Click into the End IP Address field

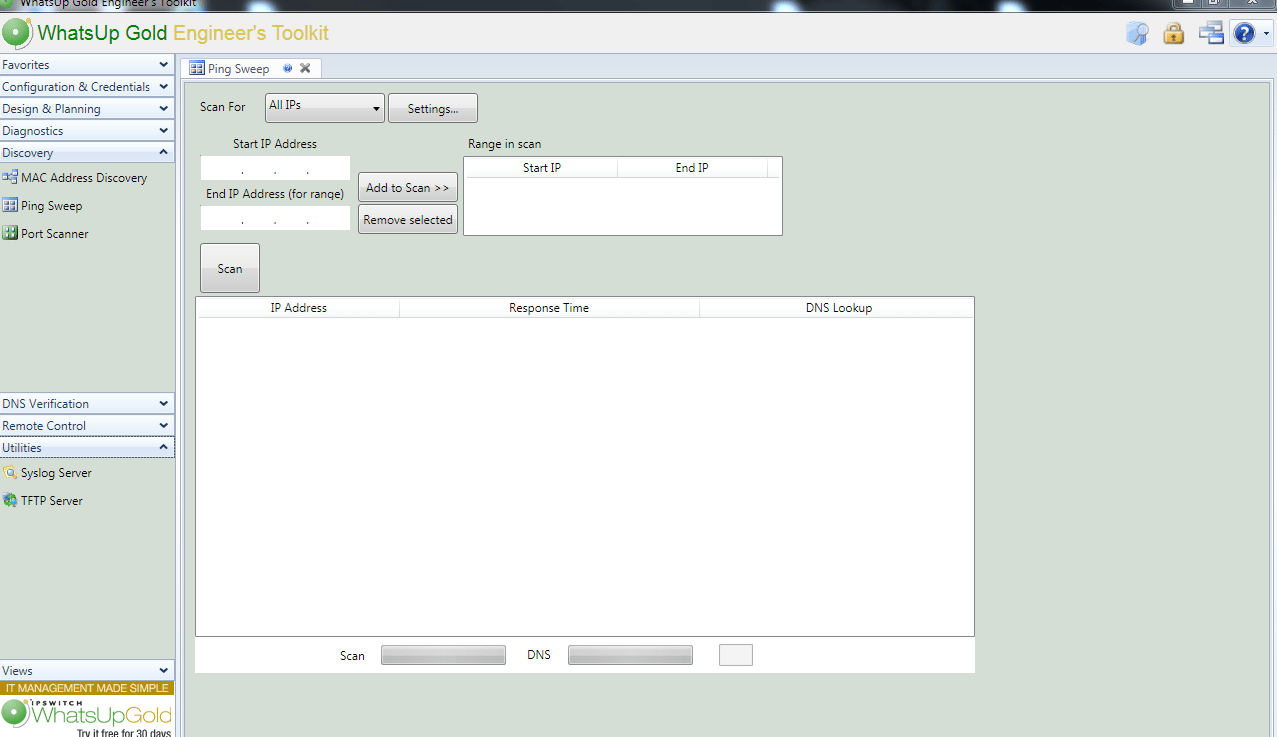[275, 218]
